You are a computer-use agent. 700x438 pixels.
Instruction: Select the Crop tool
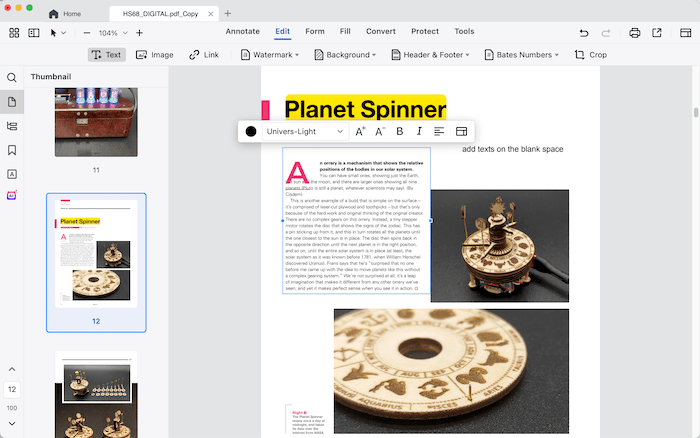click(x=590, y=55)
